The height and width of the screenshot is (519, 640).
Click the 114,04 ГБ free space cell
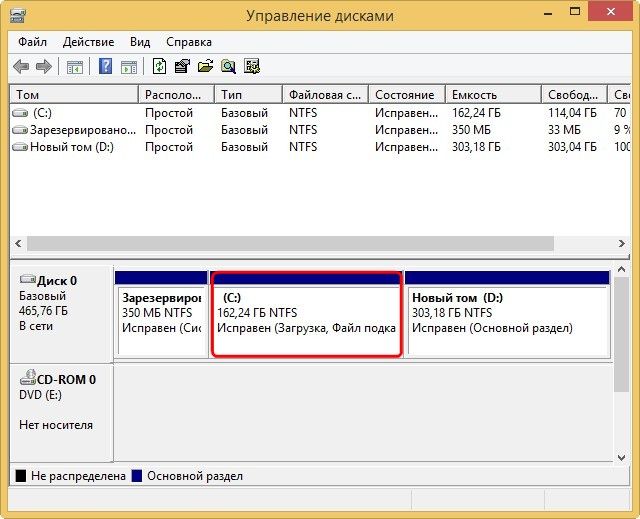[572, 113]
